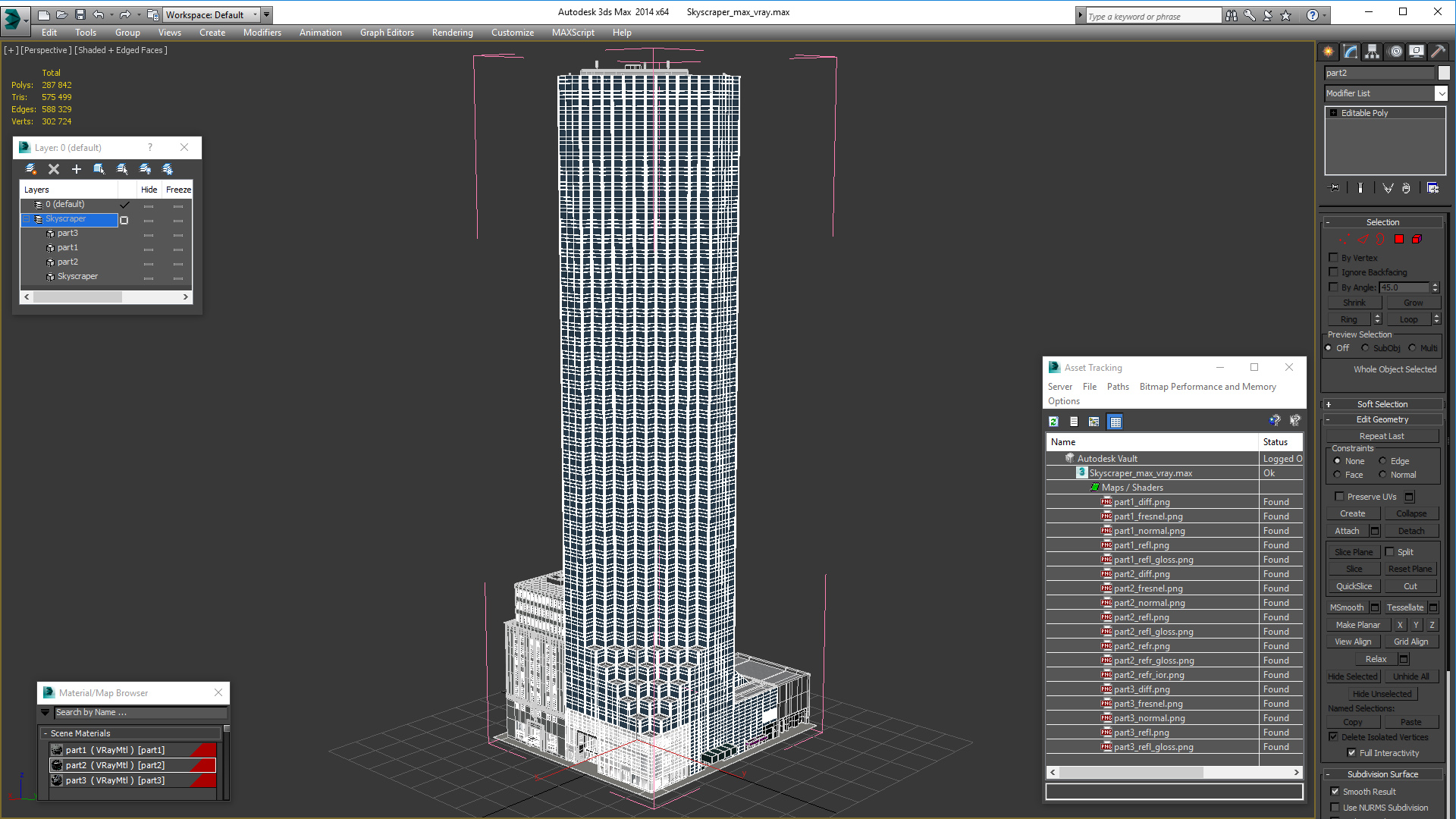Click the Attach button

[1347, 531]
